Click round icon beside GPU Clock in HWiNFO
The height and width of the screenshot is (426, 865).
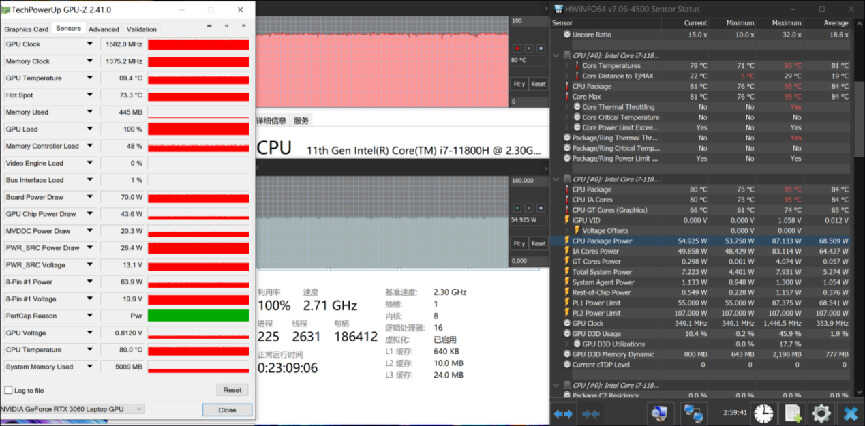[567, 323]
